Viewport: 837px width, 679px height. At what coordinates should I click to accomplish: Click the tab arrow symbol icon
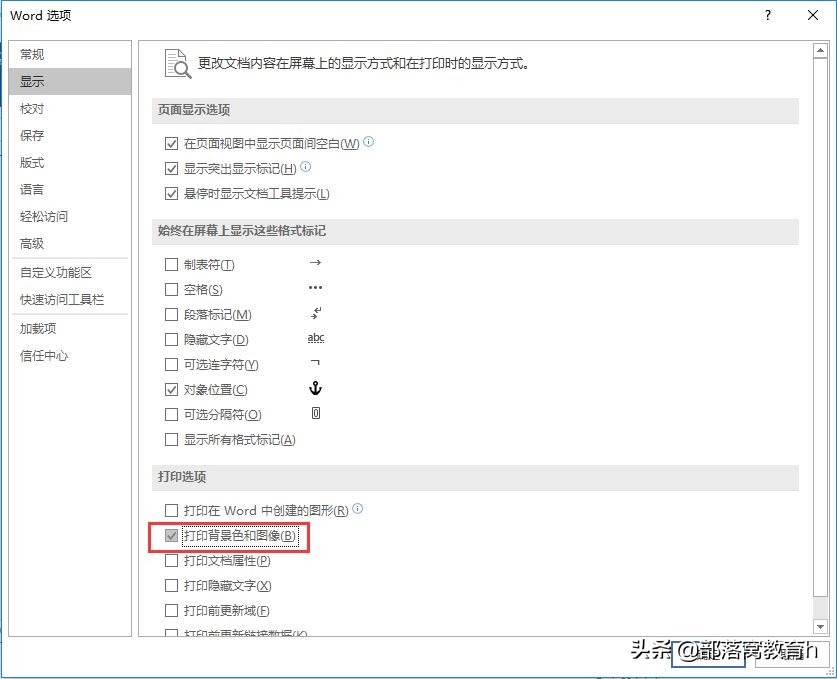point(315,263)
